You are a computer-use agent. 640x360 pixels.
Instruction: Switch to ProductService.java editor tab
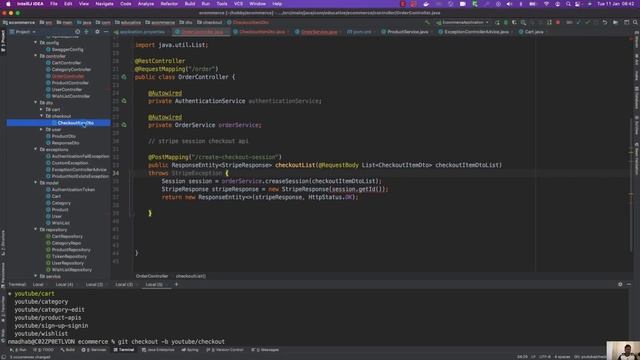[406, 31]
